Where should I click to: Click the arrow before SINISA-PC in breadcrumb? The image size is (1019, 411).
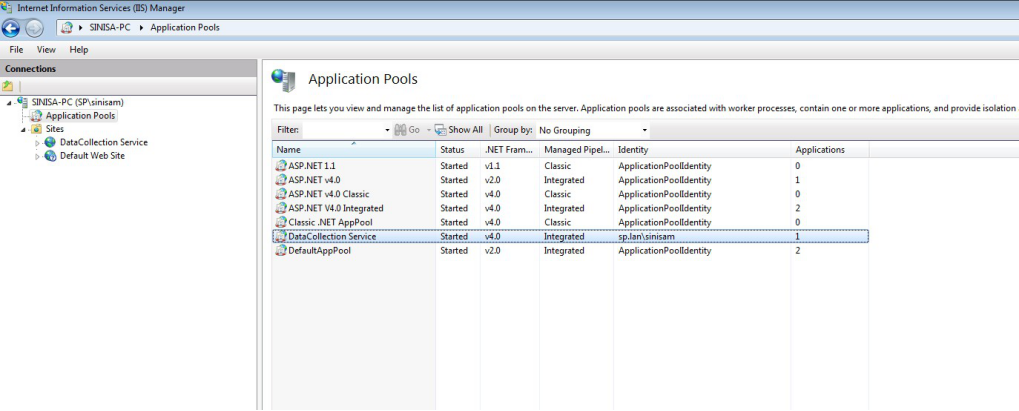point(81,28)
